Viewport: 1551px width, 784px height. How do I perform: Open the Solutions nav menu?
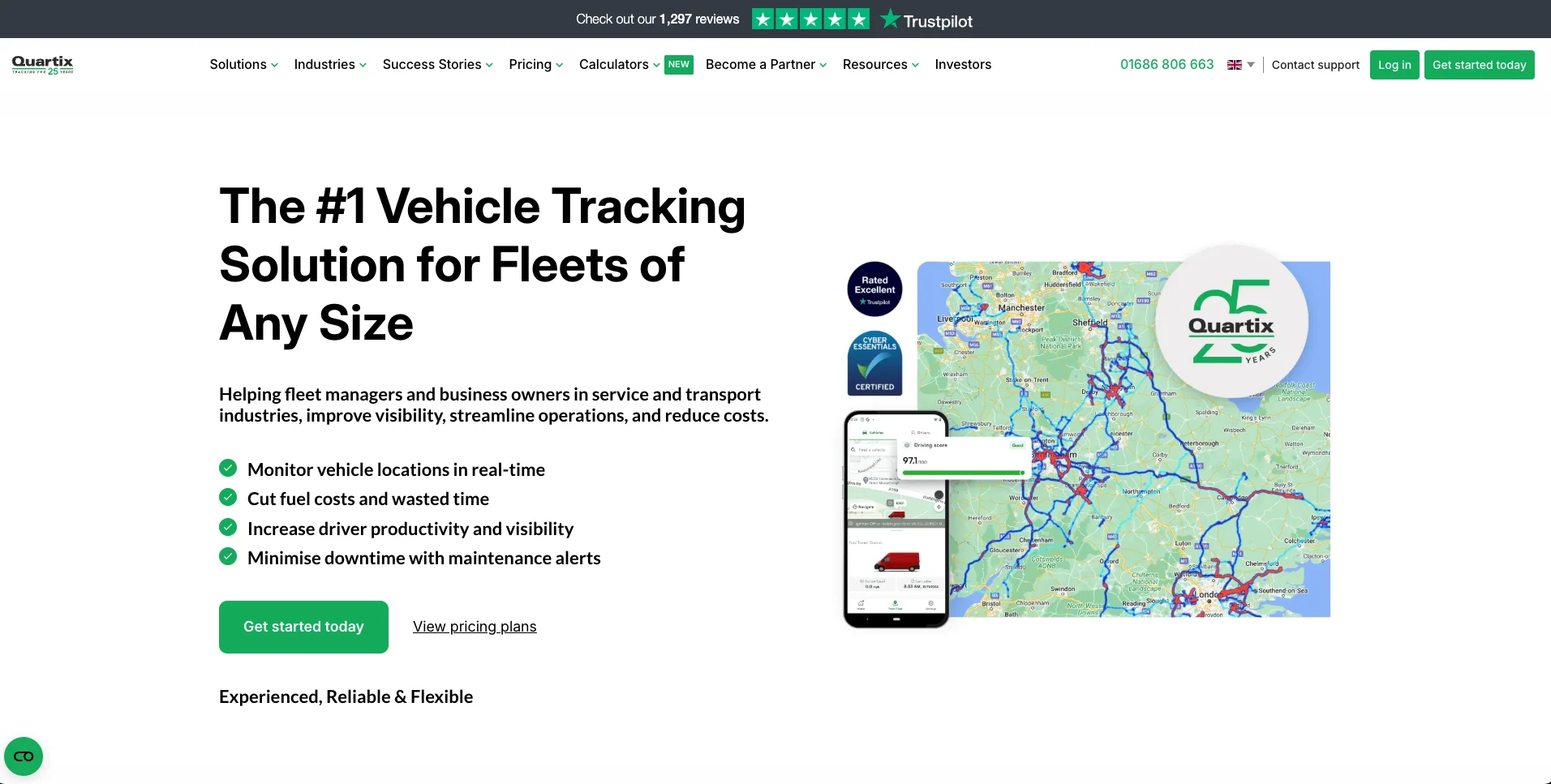[x=238, y=65]
